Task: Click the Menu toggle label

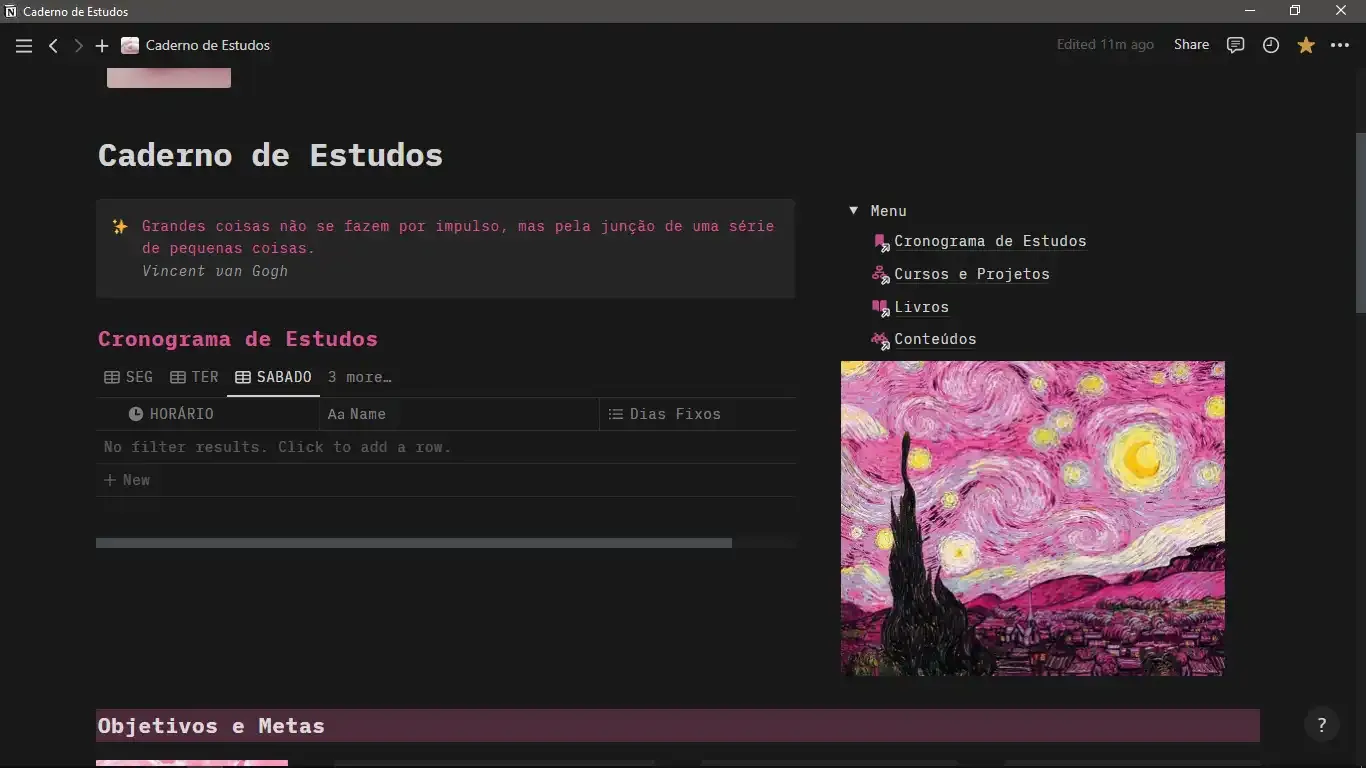Action: pos(889,211)
